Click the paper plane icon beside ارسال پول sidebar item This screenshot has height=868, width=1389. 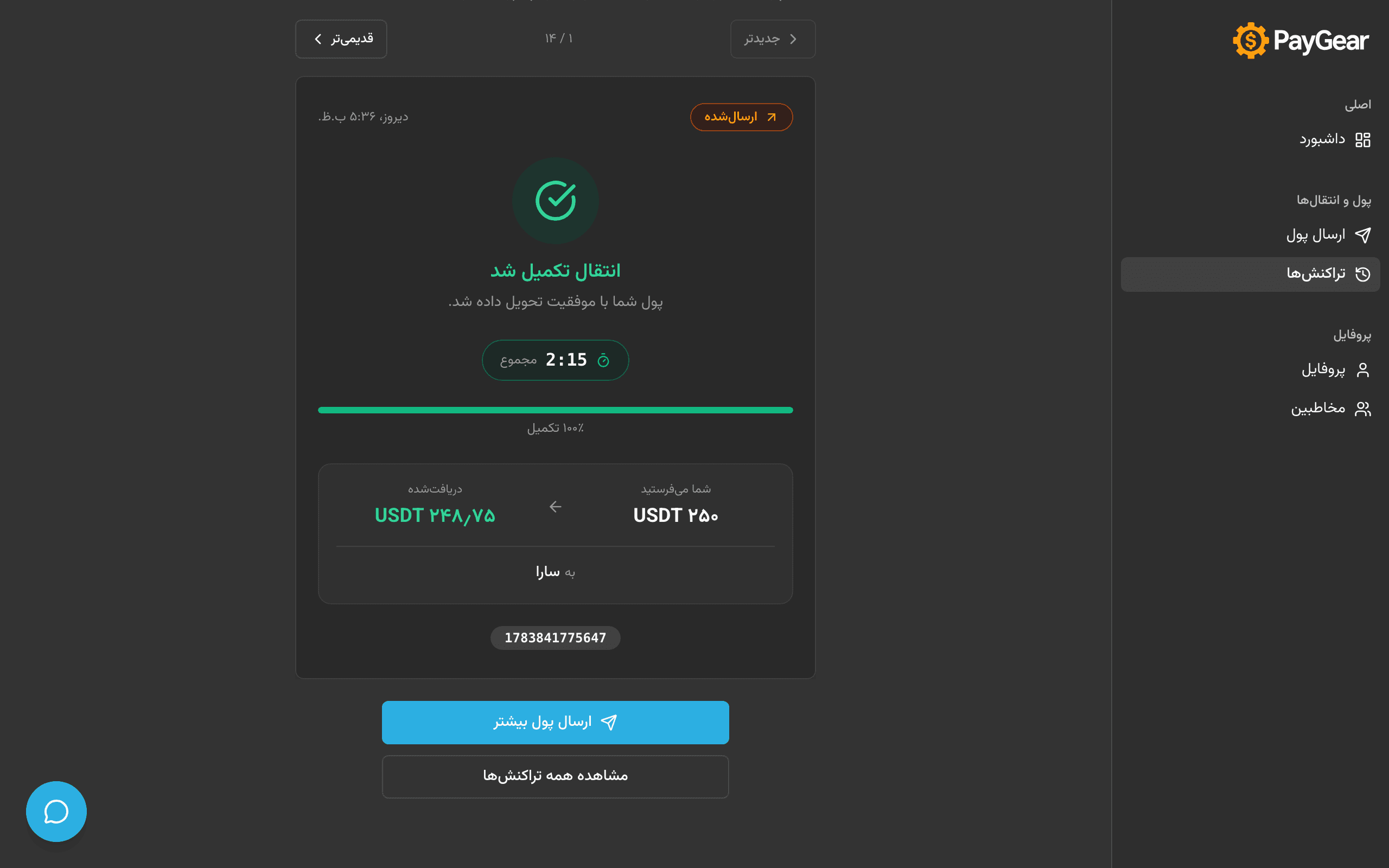coord(1362,235)
